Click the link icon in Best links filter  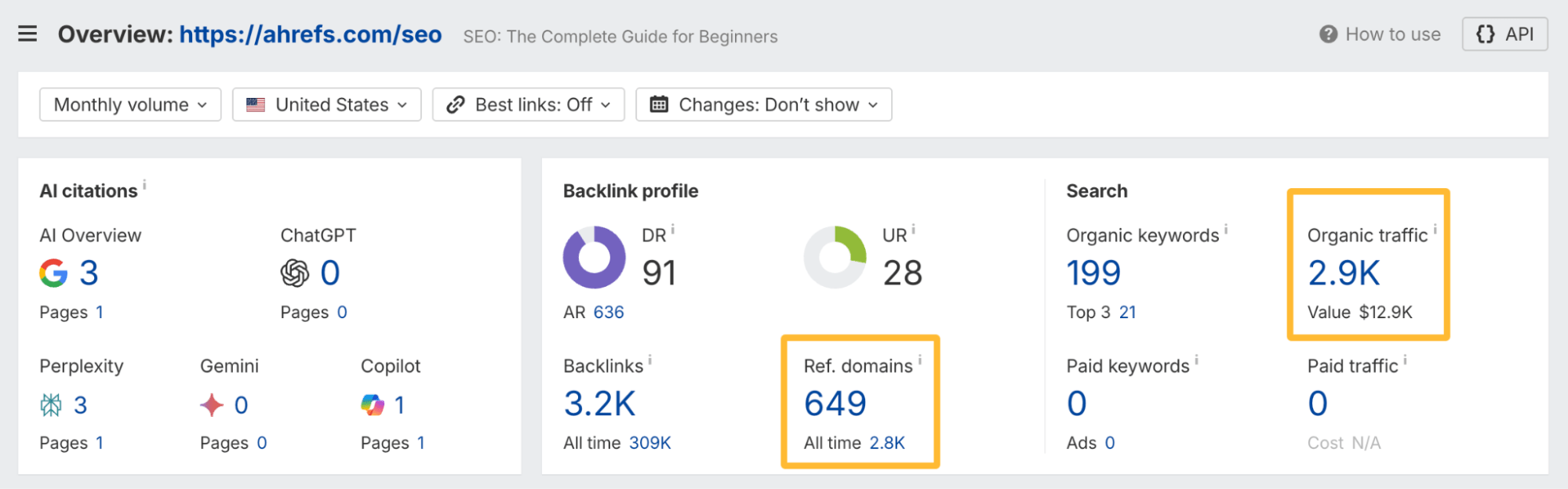tap(456, 104)
